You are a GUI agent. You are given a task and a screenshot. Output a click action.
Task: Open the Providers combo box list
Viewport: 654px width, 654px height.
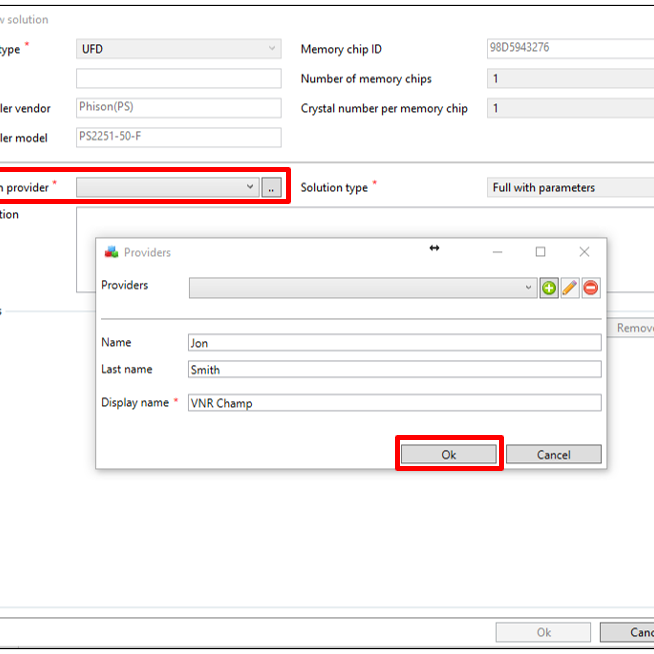tap(529, 288)
